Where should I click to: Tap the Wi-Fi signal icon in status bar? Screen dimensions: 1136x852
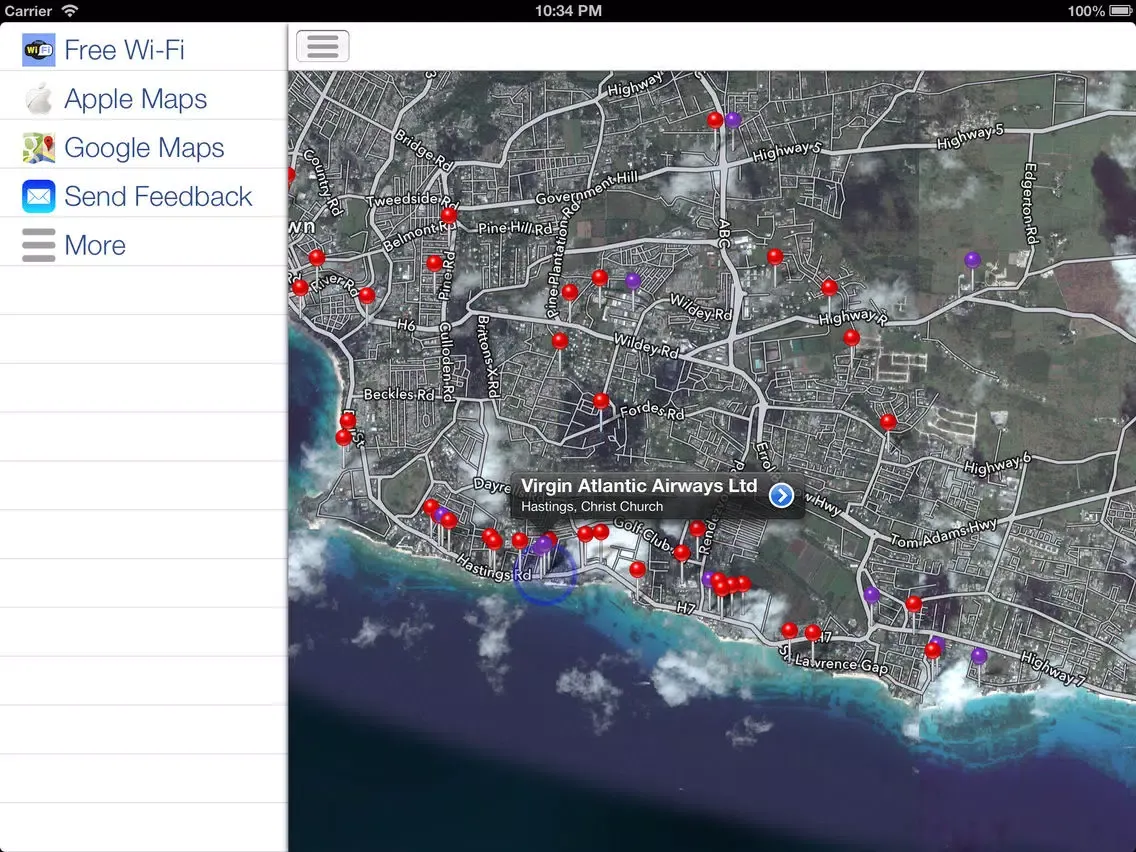70,10
